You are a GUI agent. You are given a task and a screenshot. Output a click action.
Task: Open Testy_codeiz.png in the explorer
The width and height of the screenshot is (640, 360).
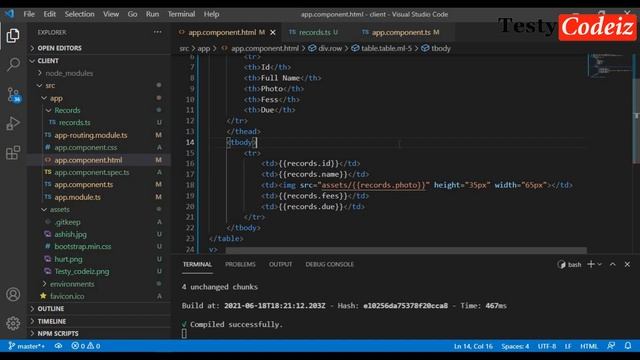coord(82,271)
